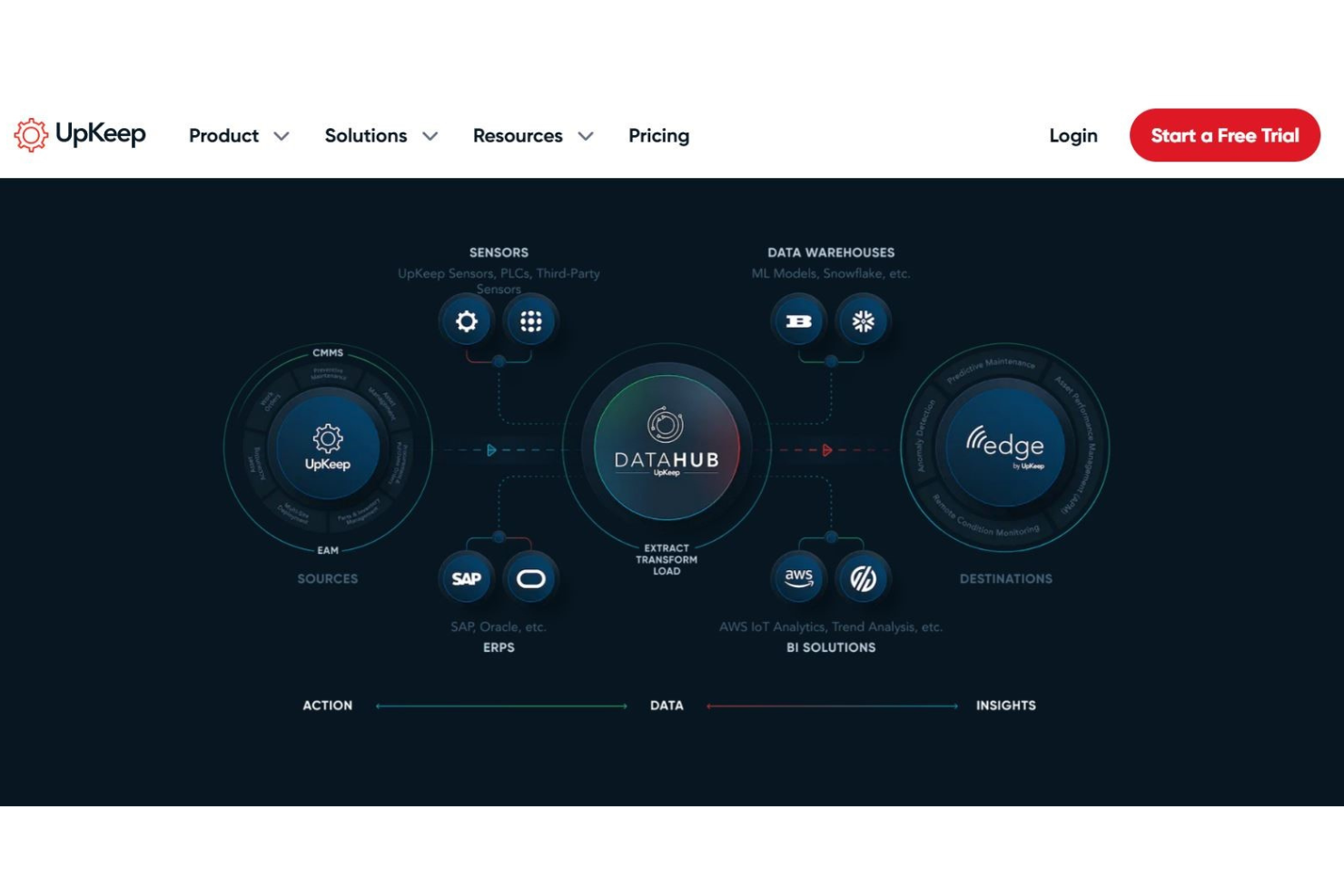Click the B data warehouse icon
The width and height of the screenshot is (1344, 896).
(798, 321)
